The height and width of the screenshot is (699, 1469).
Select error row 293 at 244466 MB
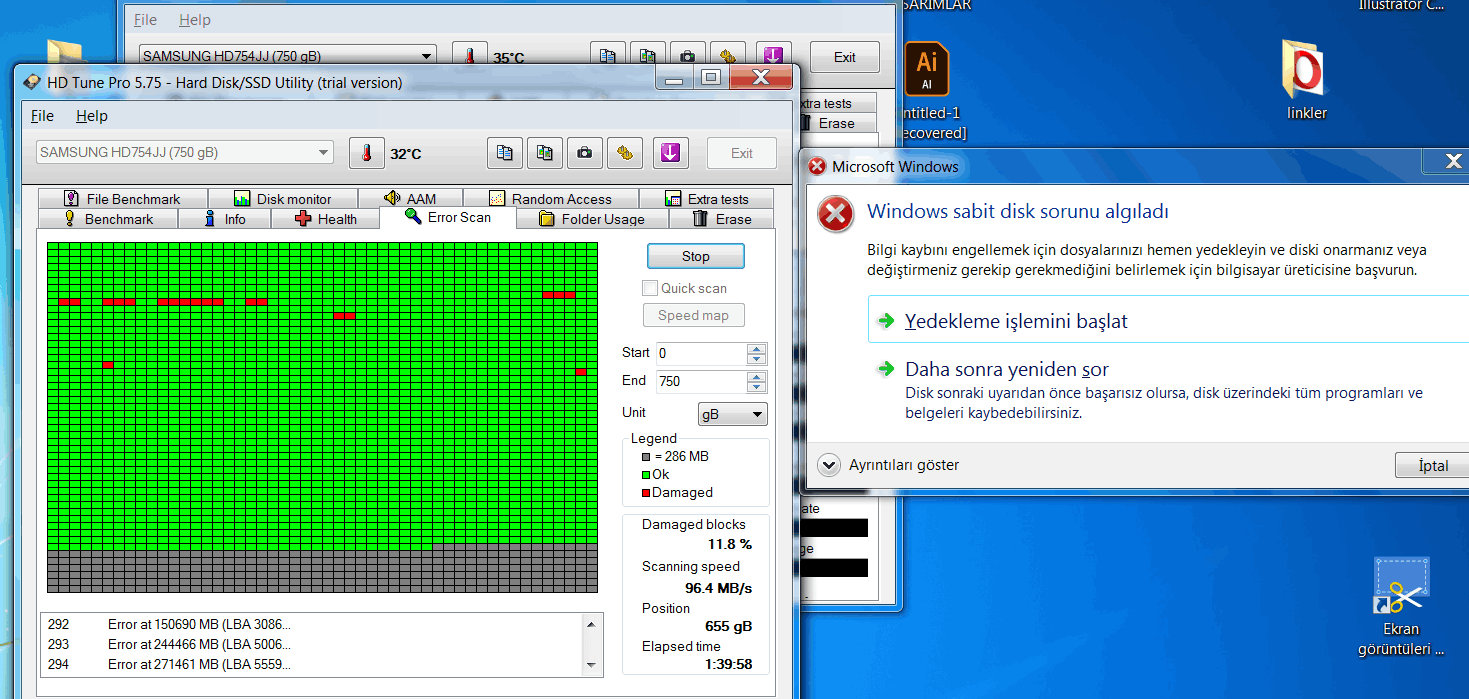(170, 645)
